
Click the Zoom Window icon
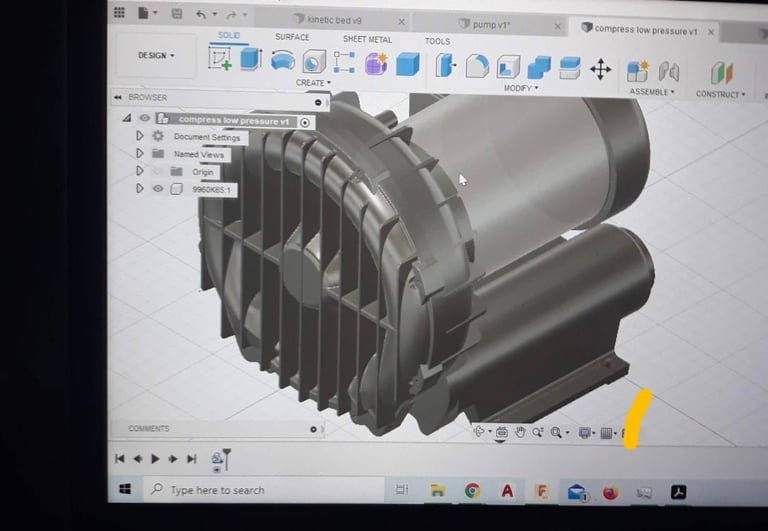coord(538,433)
